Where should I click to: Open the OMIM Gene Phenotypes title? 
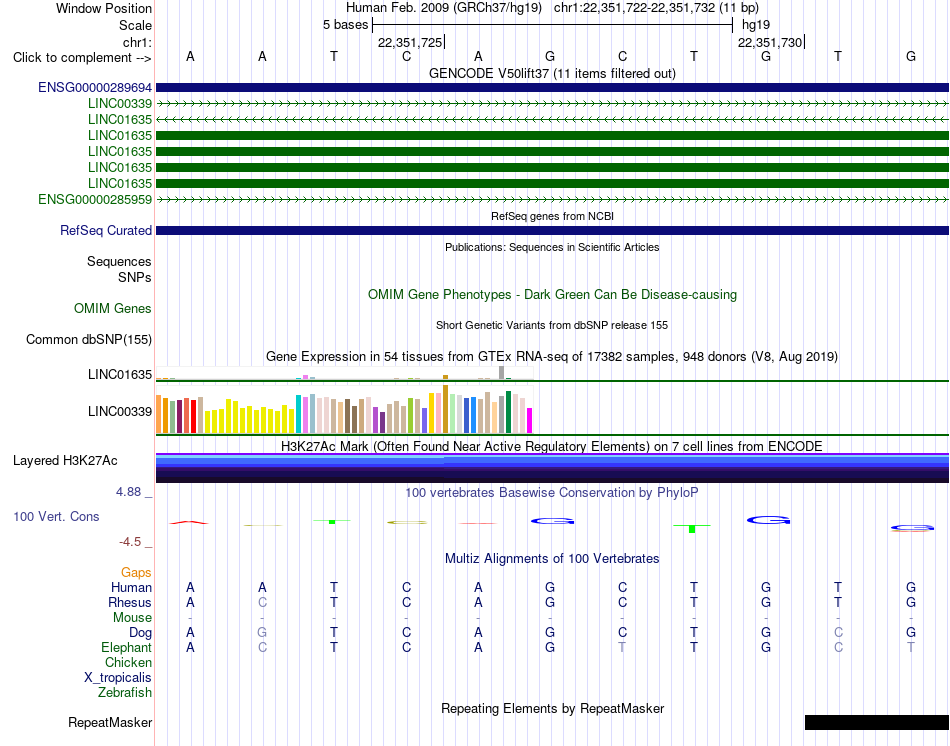point(553,295)
